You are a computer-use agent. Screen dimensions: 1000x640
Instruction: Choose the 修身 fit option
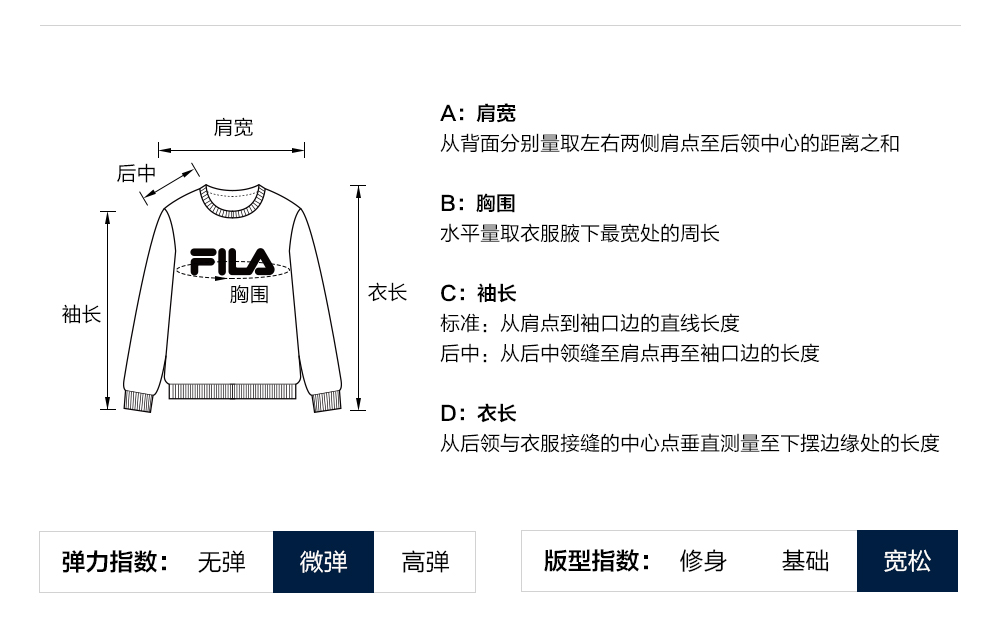tap(703, 561)
